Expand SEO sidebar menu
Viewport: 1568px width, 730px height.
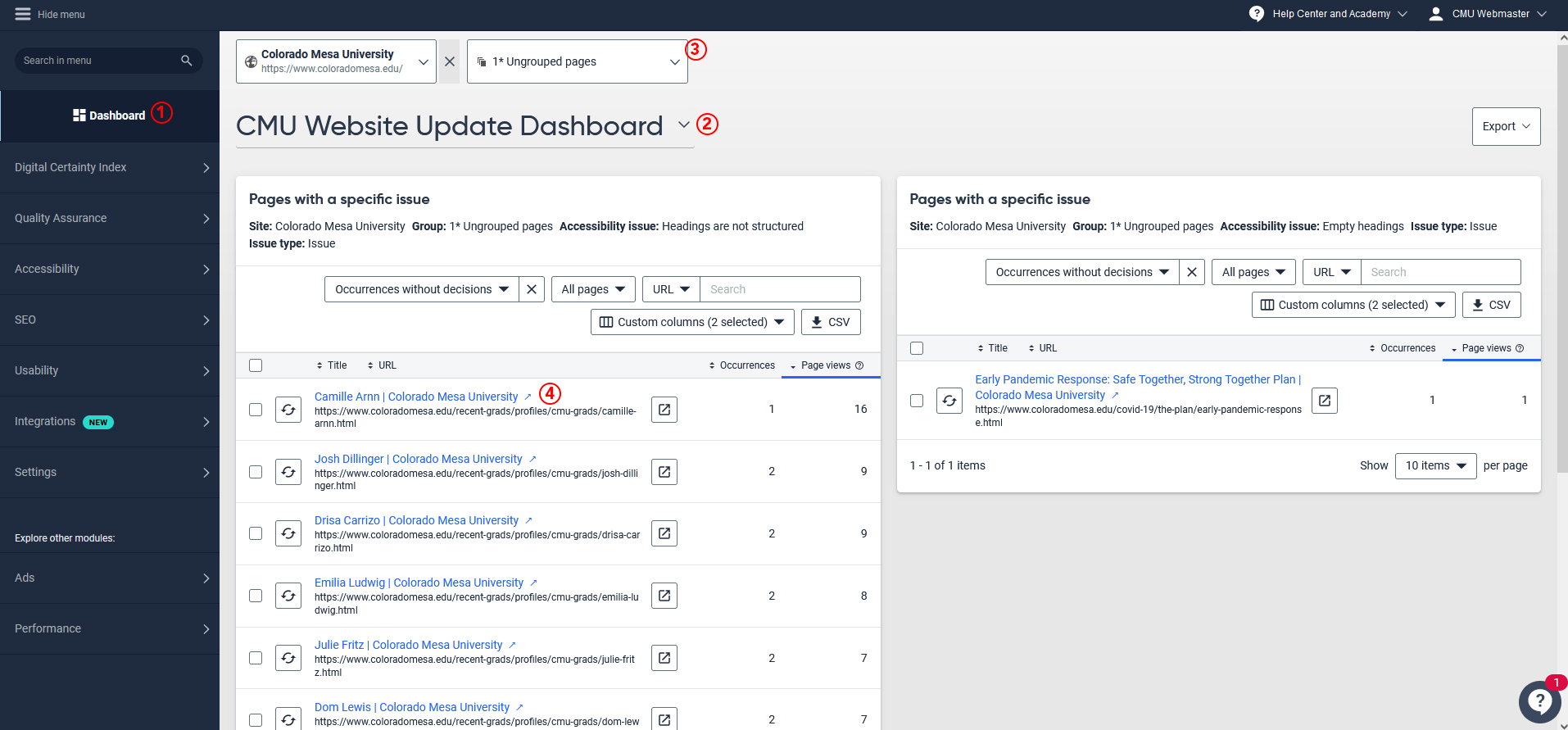[110, 320]
